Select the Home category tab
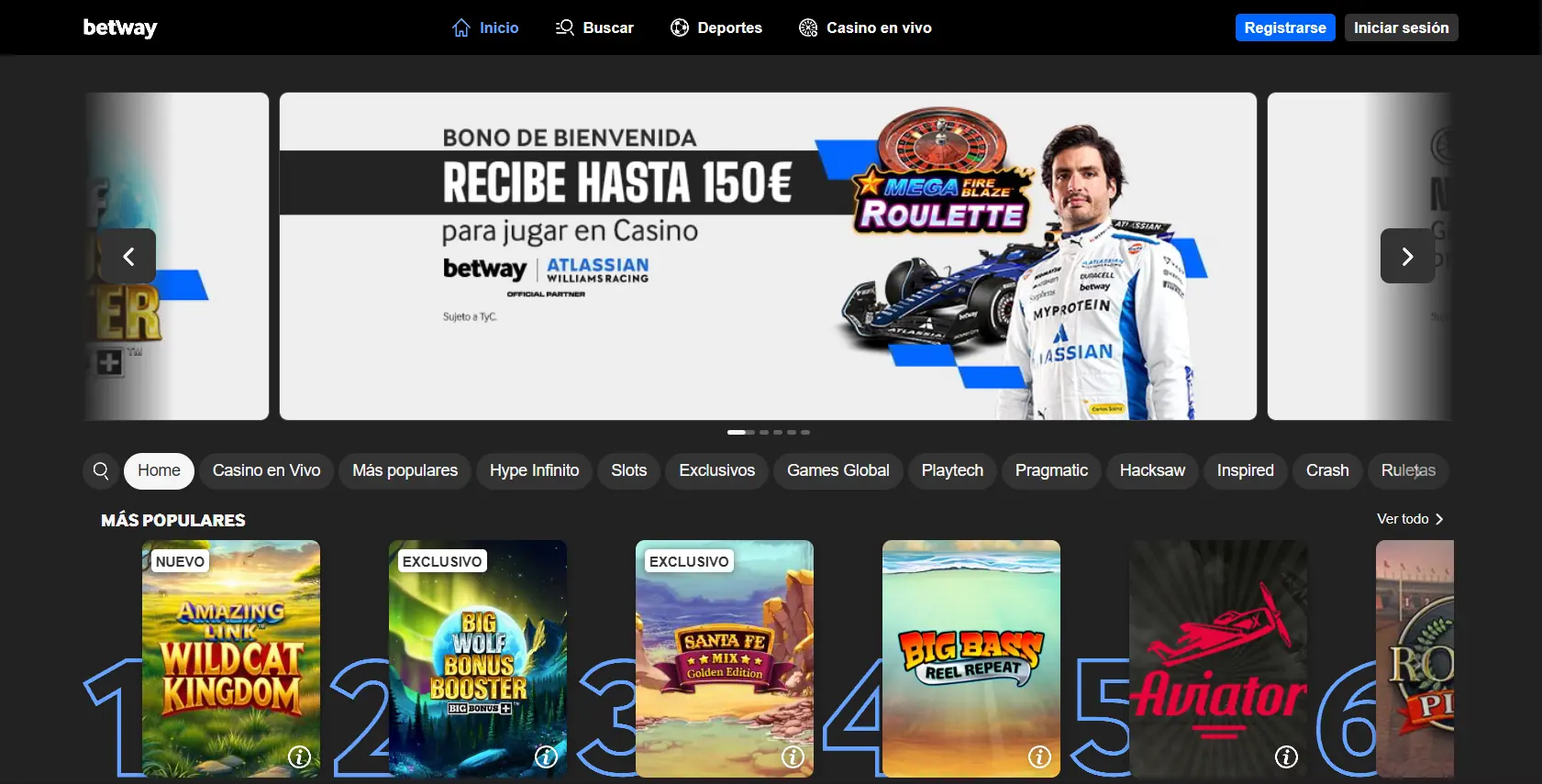 [x=159, y=470]
